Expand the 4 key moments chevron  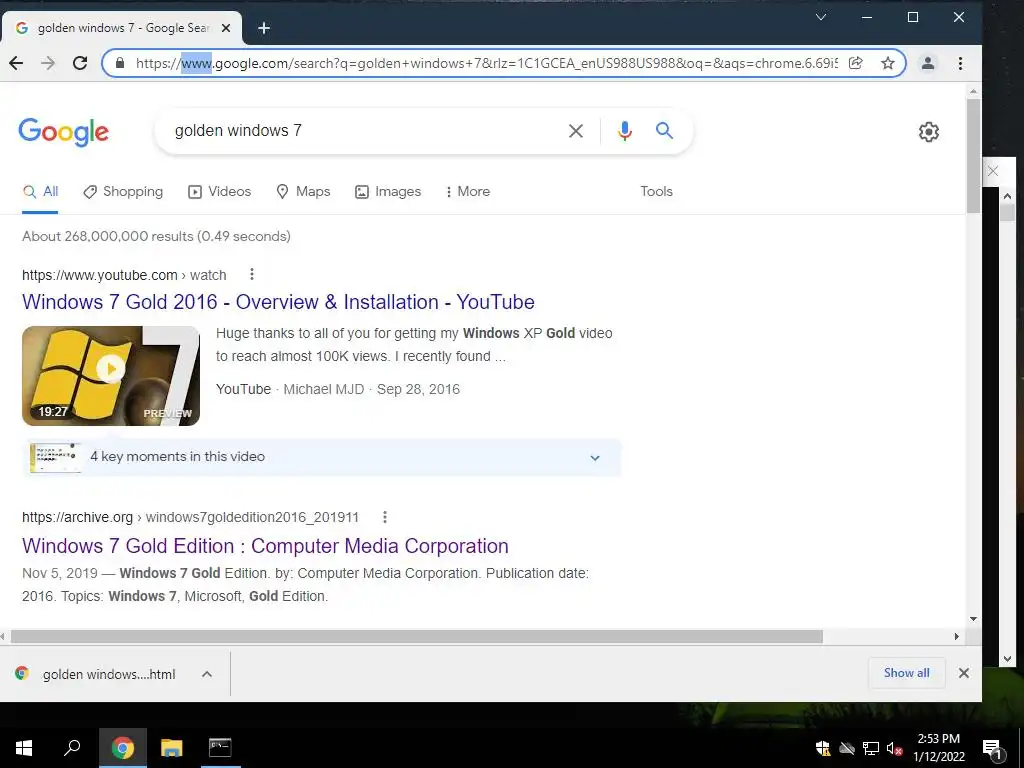coord(595,457)
